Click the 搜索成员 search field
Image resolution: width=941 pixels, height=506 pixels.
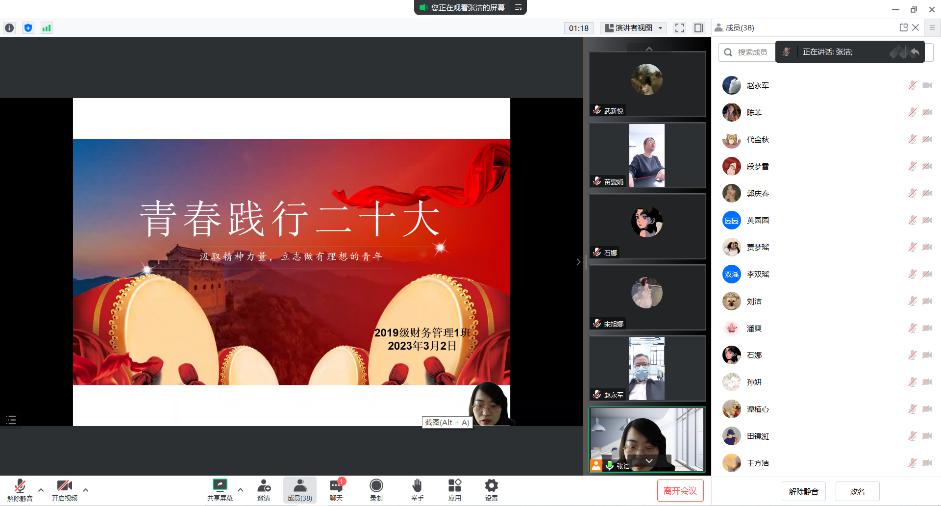[x=752, y=52]
